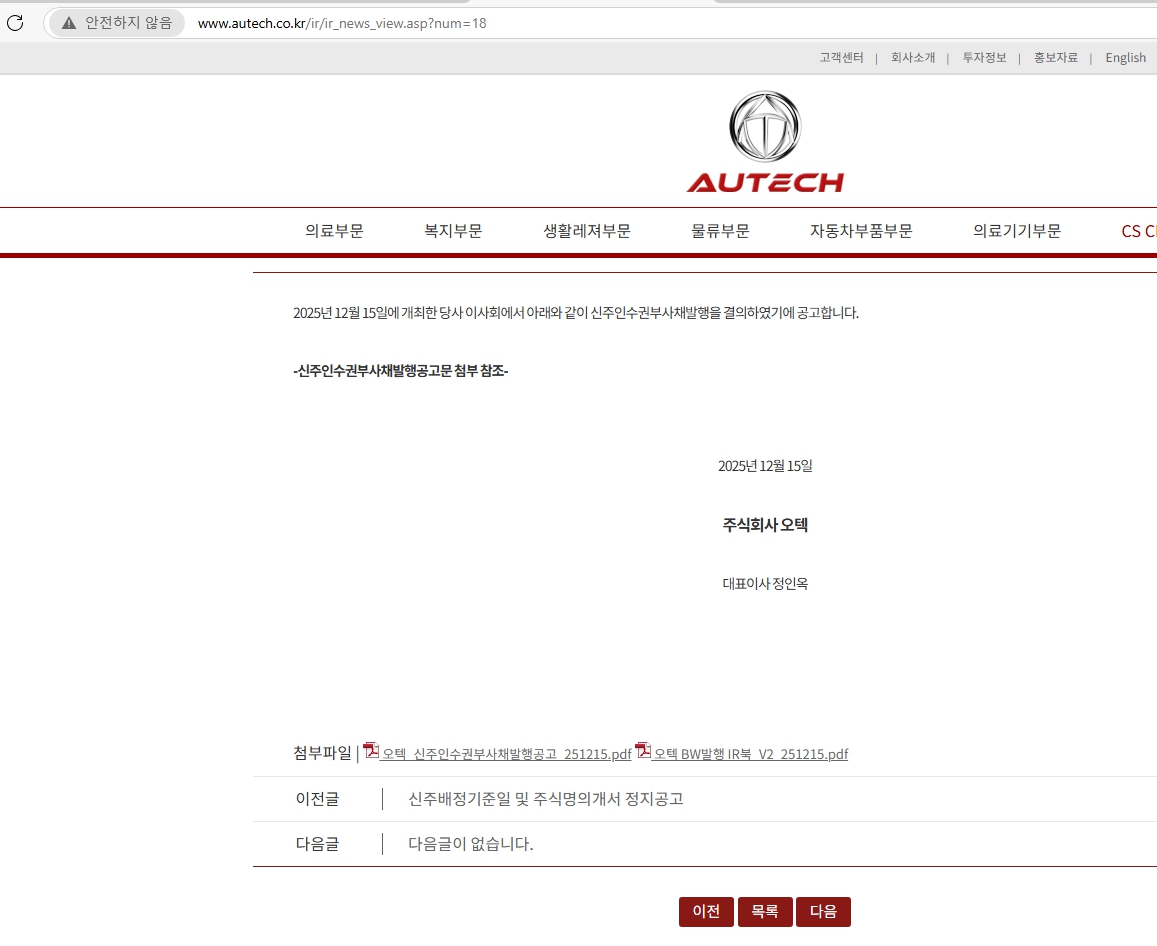Open the 투자정보 top link
Viewport: 1157px width, 946px height.
coord(984,58)
